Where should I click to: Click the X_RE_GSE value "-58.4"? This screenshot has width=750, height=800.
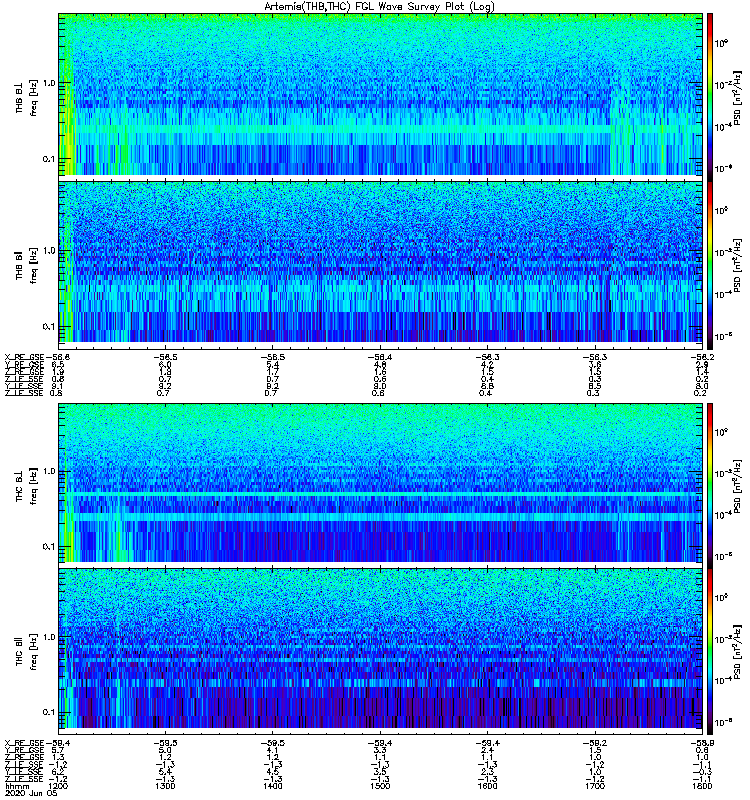(x=380, y=357)
